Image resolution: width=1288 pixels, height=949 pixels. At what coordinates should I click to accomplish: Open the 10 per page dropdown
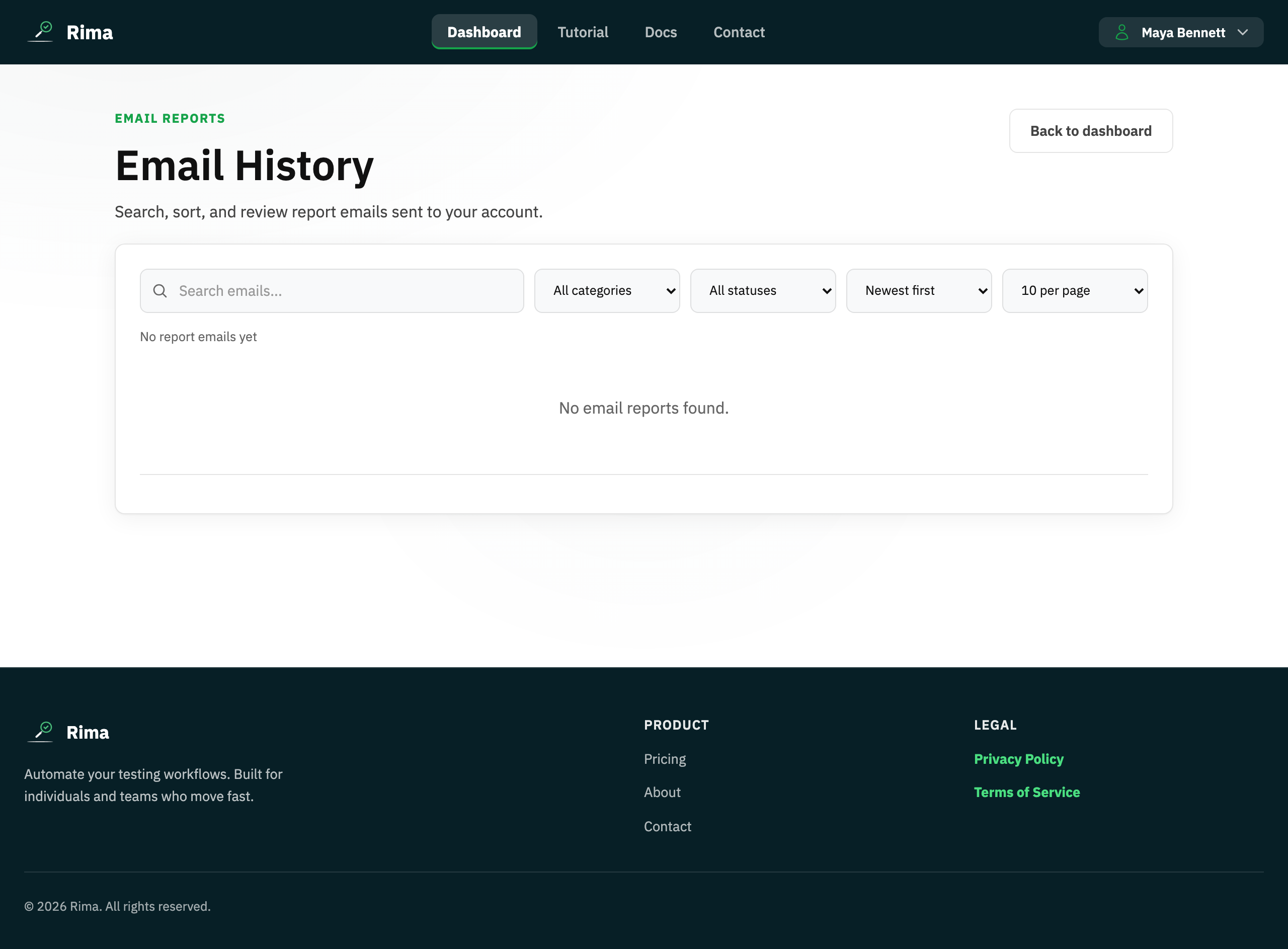(1074, 291)
